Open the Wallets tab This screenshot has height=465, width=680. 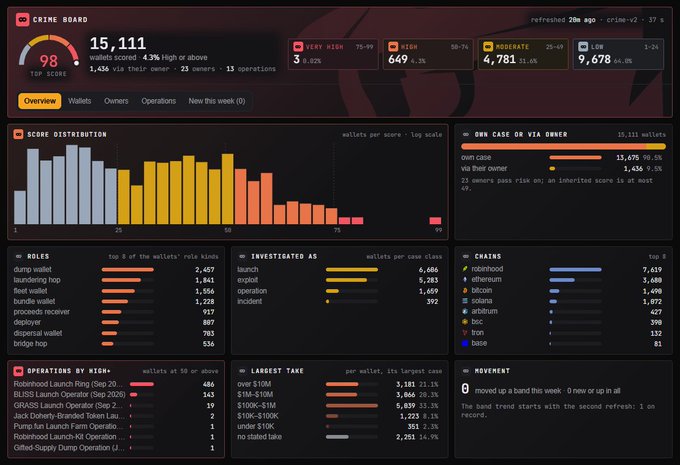coord(79,101)
